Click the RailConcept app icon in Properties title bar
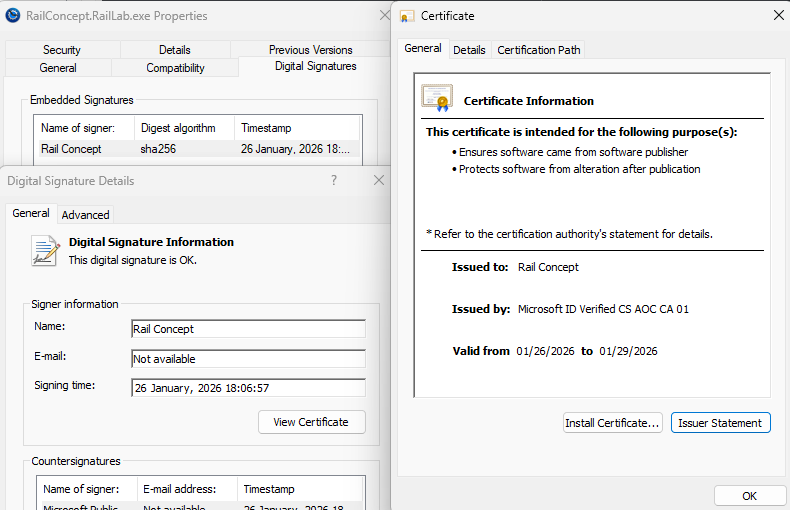The image size is (790, 510). [x=13, y=15]
